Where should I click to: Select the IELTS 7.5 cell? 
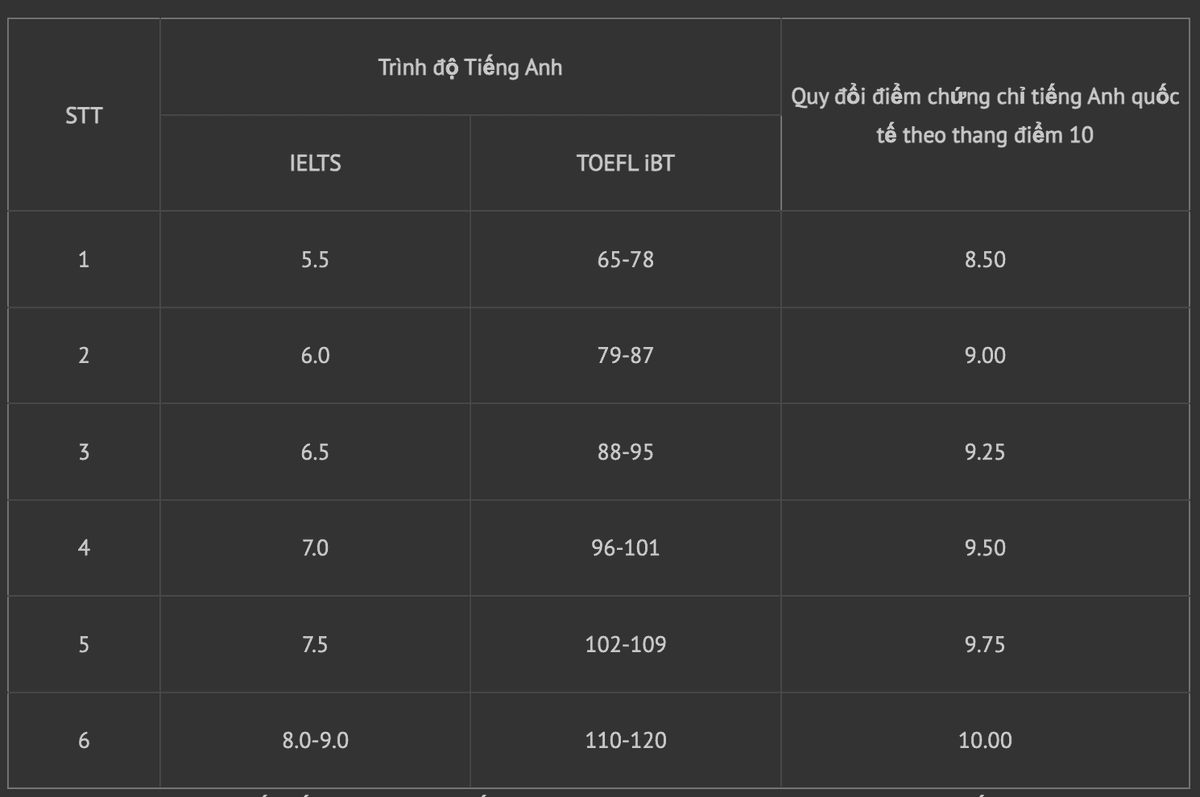315,645
